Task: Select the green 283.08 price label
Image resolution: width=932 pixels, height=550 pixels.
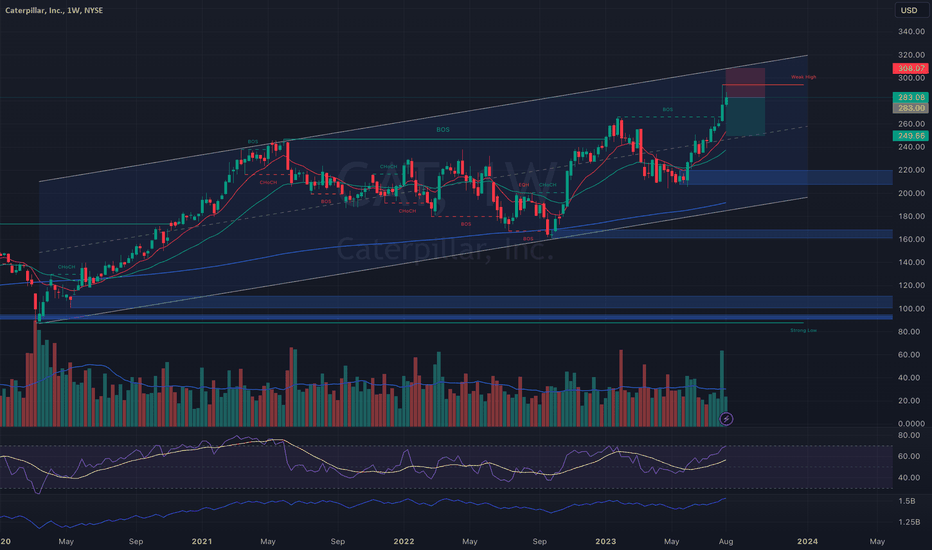Action: click(911, 97)
